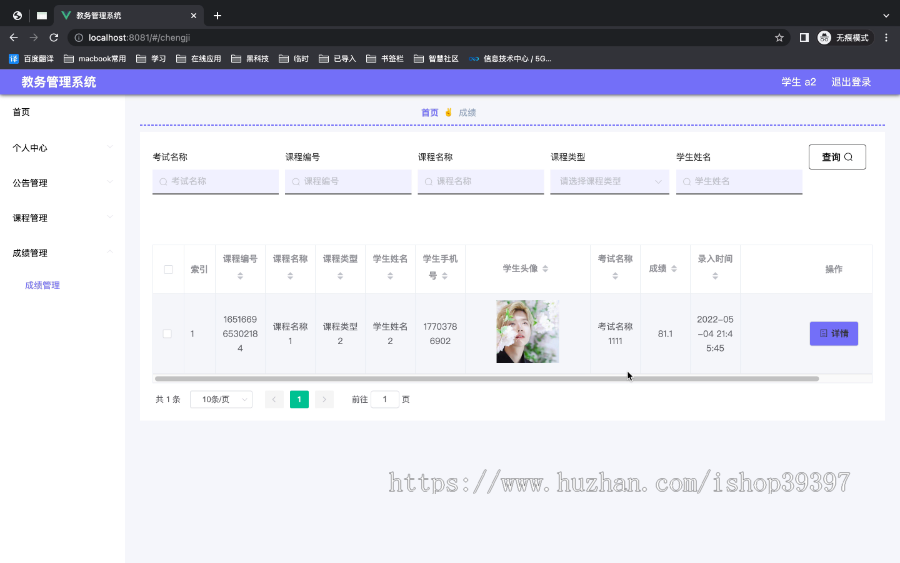Screen dimensions: 900x563
Task: Expand 个人中心 sidebar menu
Action: [63, 147]
